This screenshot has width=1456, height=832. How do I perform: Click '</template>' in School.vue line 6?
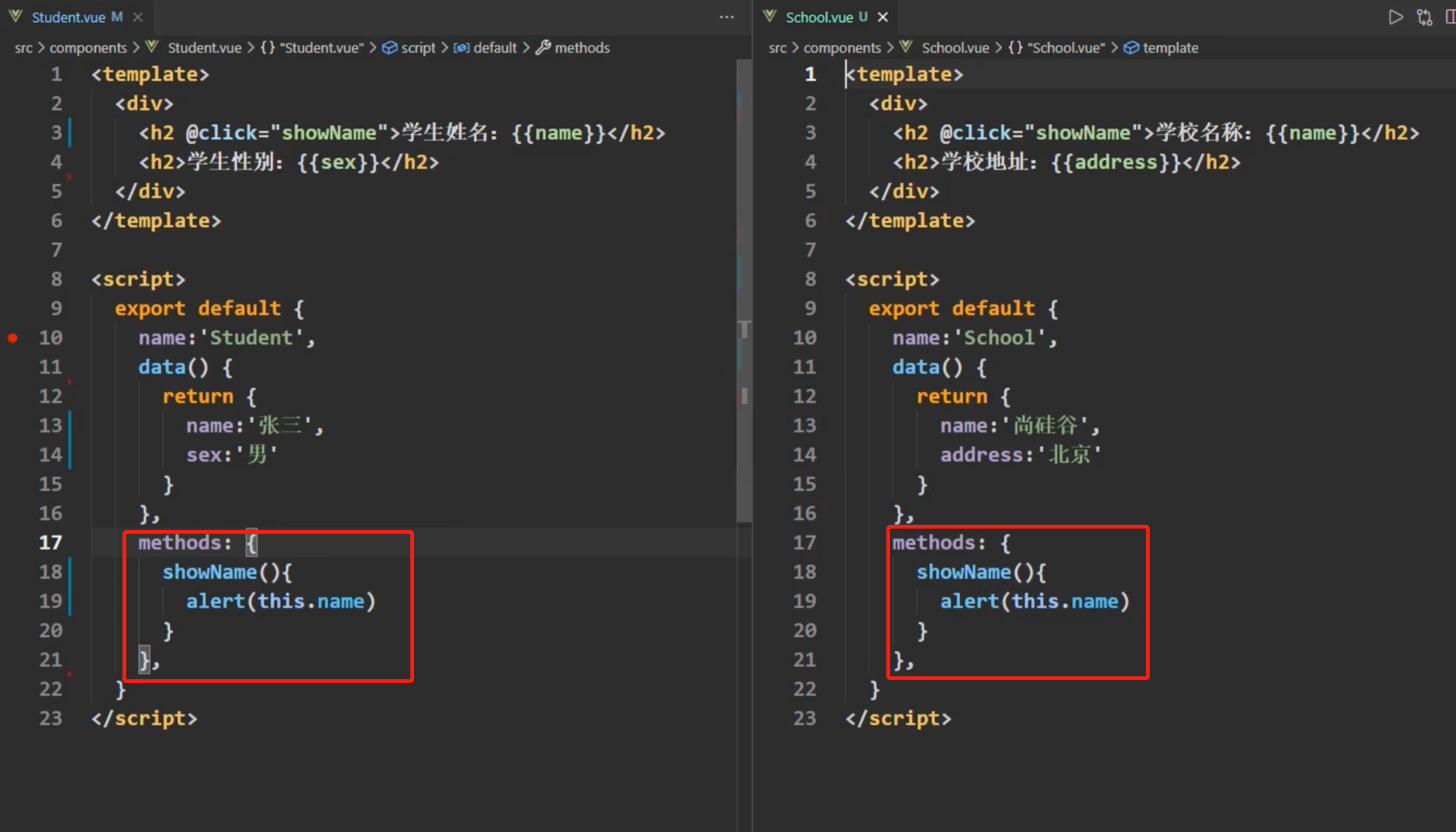(x=911, y=221)
